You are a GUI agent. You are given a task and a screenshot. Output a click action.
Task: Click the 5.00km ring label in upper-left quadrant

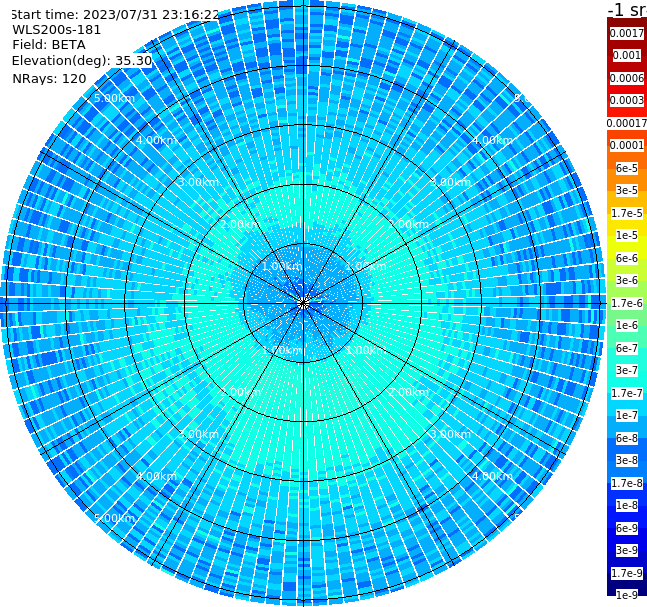tap(114, 98)
